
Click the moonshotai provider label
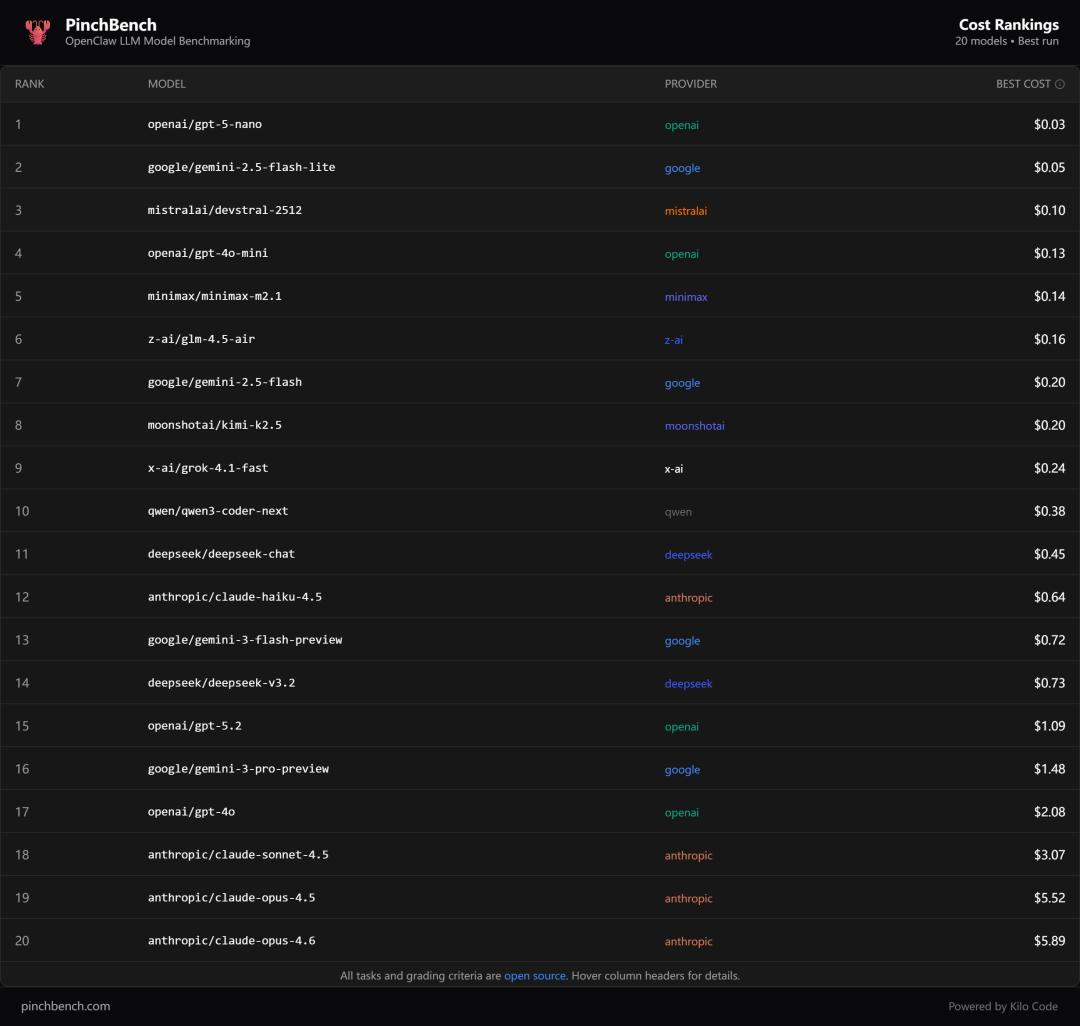694,426
